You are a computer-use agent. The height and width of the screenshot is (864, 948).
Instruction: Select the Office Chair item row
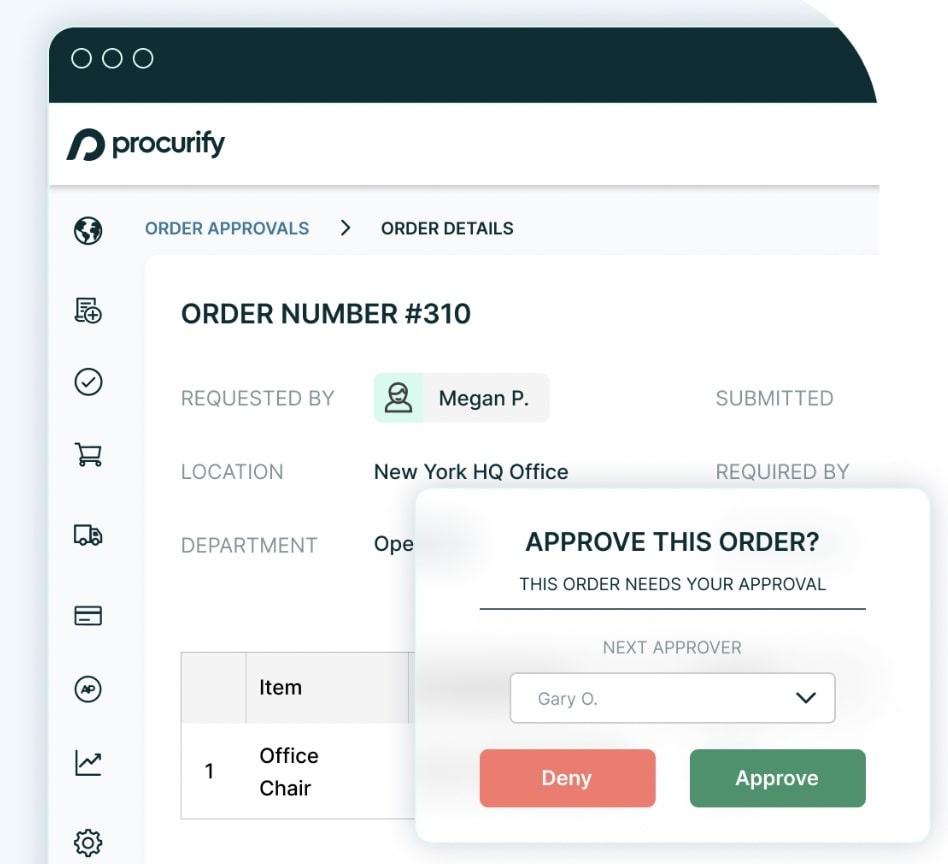pyautogui.click(x=288, y=771)
